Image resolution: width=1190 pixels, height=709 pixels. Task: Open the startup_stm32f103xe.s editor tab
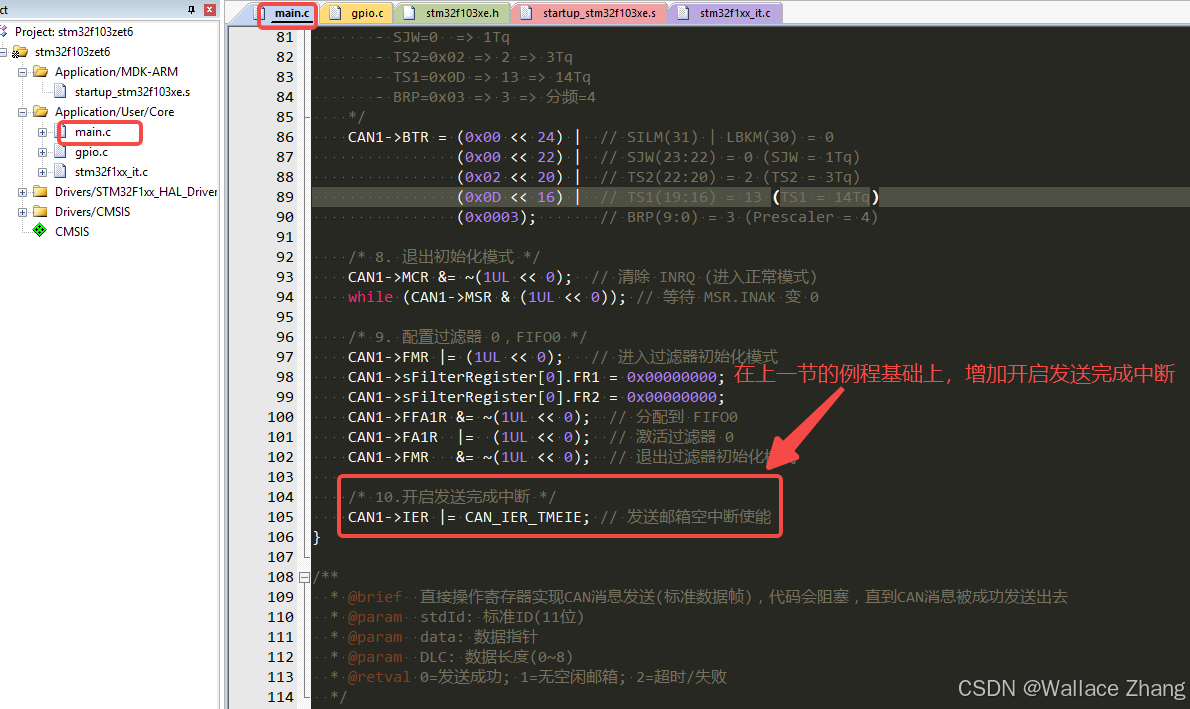(x=590, y=13)
